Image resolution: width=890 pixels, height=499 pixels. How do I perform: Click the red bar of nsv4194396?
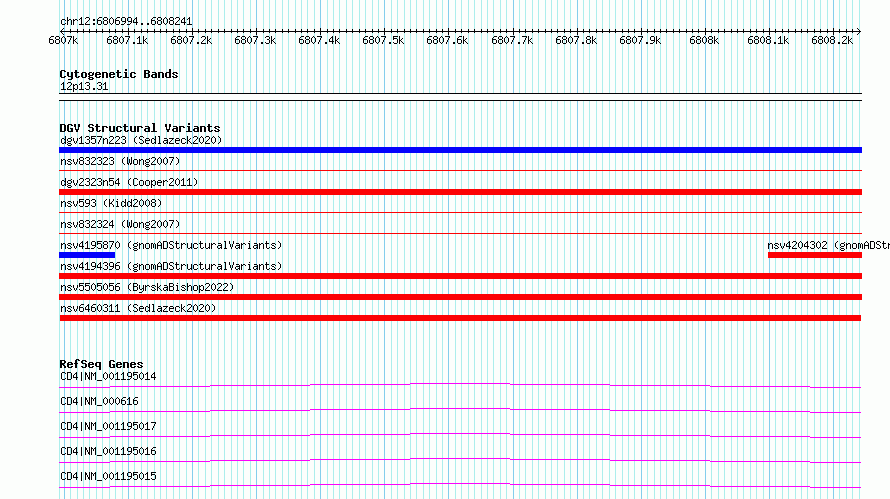pyautogui.click(x=460, y=276)
